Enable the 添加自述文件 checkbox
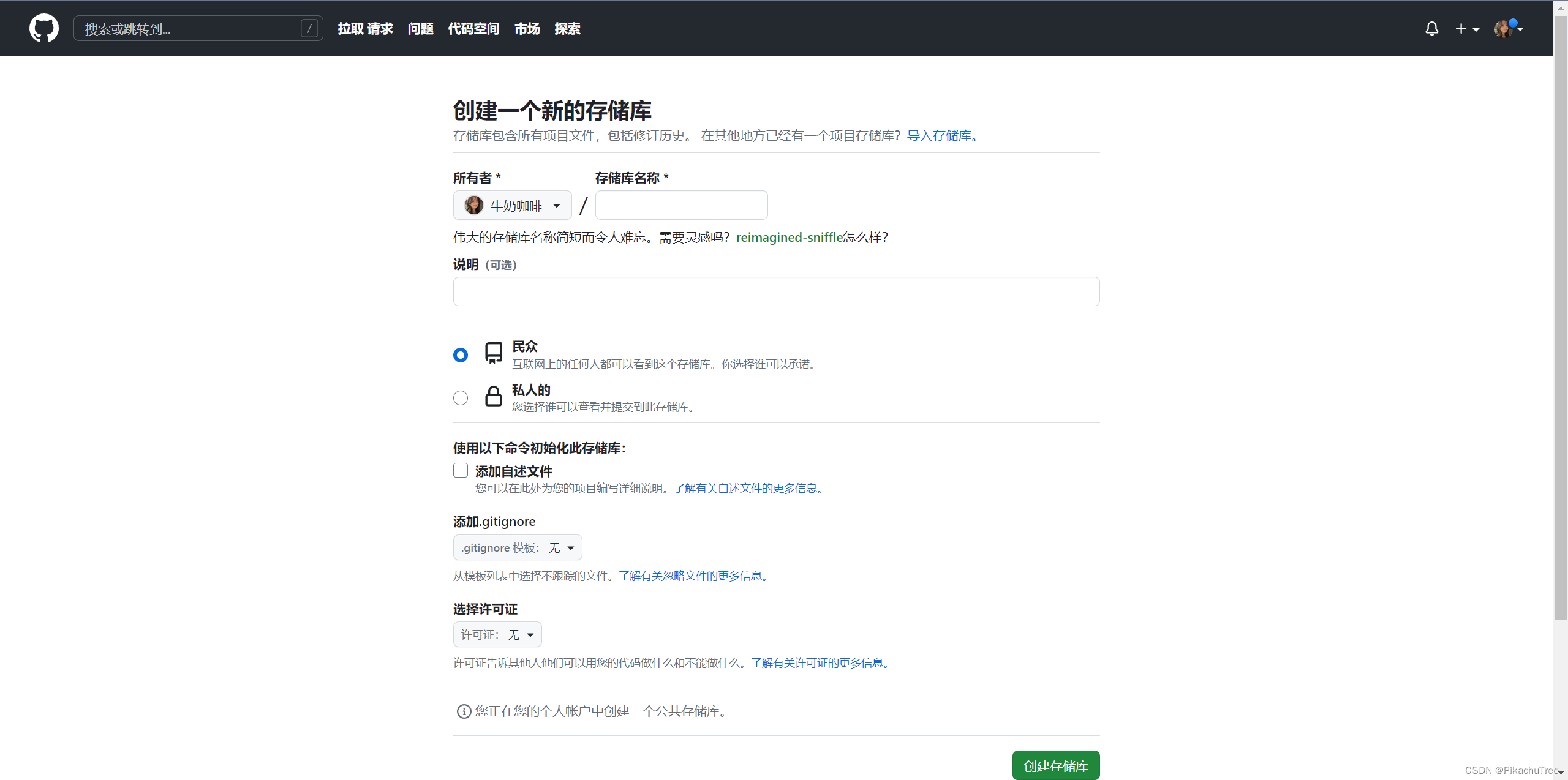 (x=460, y=470)
